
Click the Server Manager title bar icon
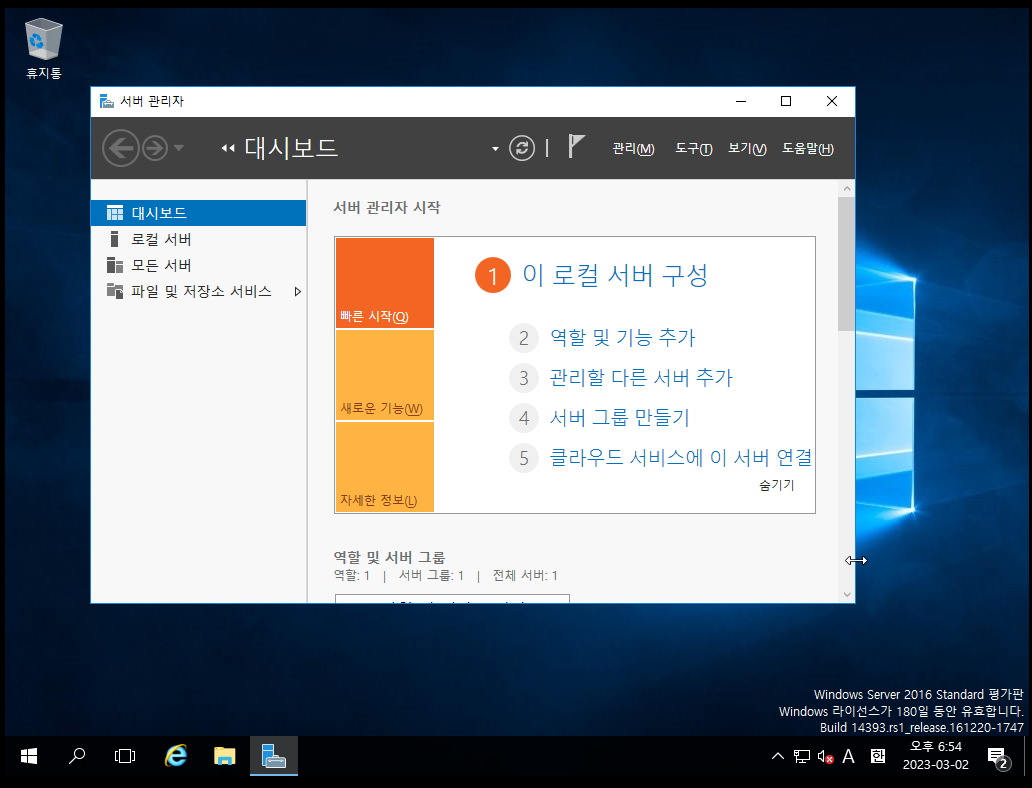107,101
